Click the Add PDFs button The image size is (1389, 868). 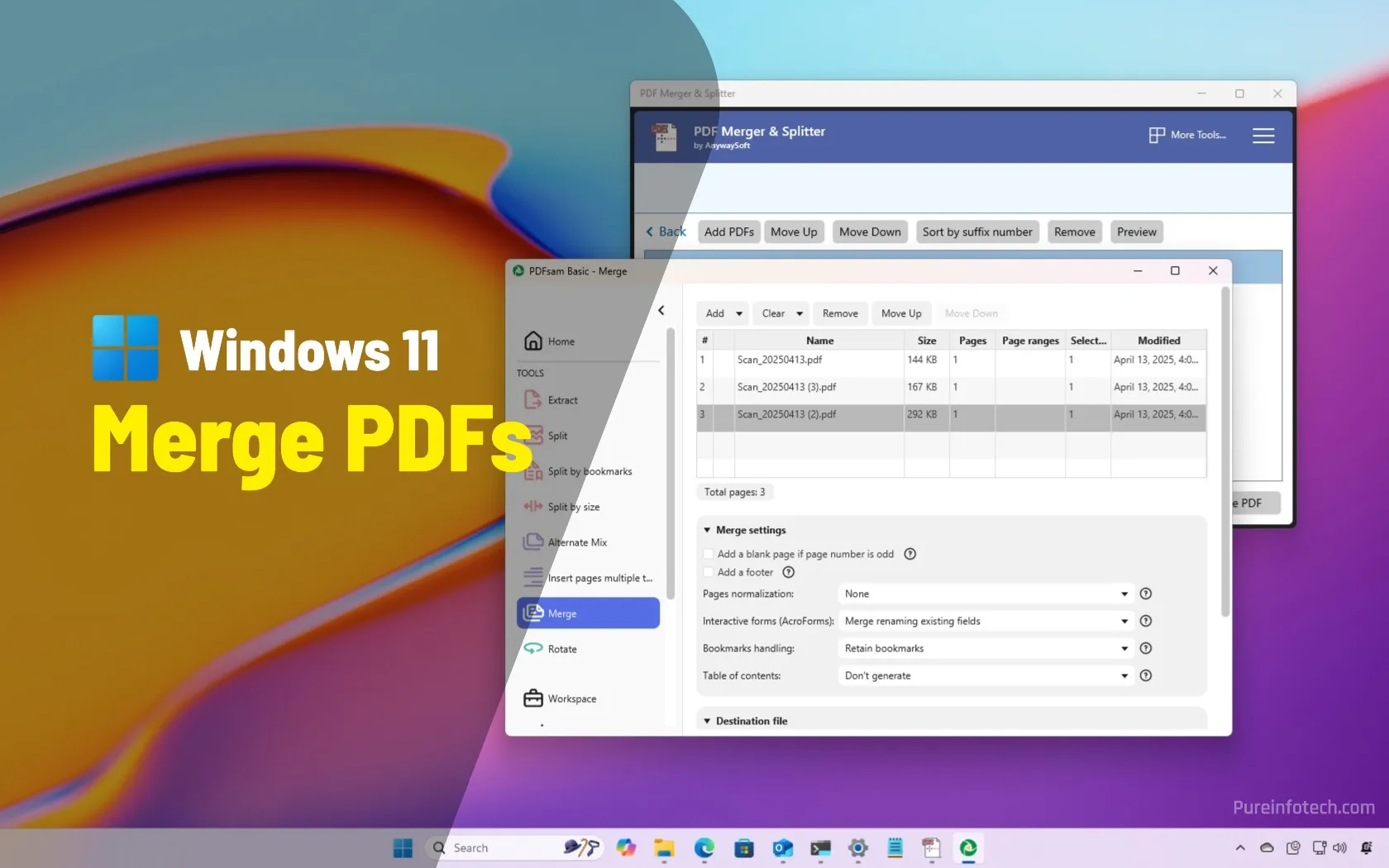[x=728, y=231]
